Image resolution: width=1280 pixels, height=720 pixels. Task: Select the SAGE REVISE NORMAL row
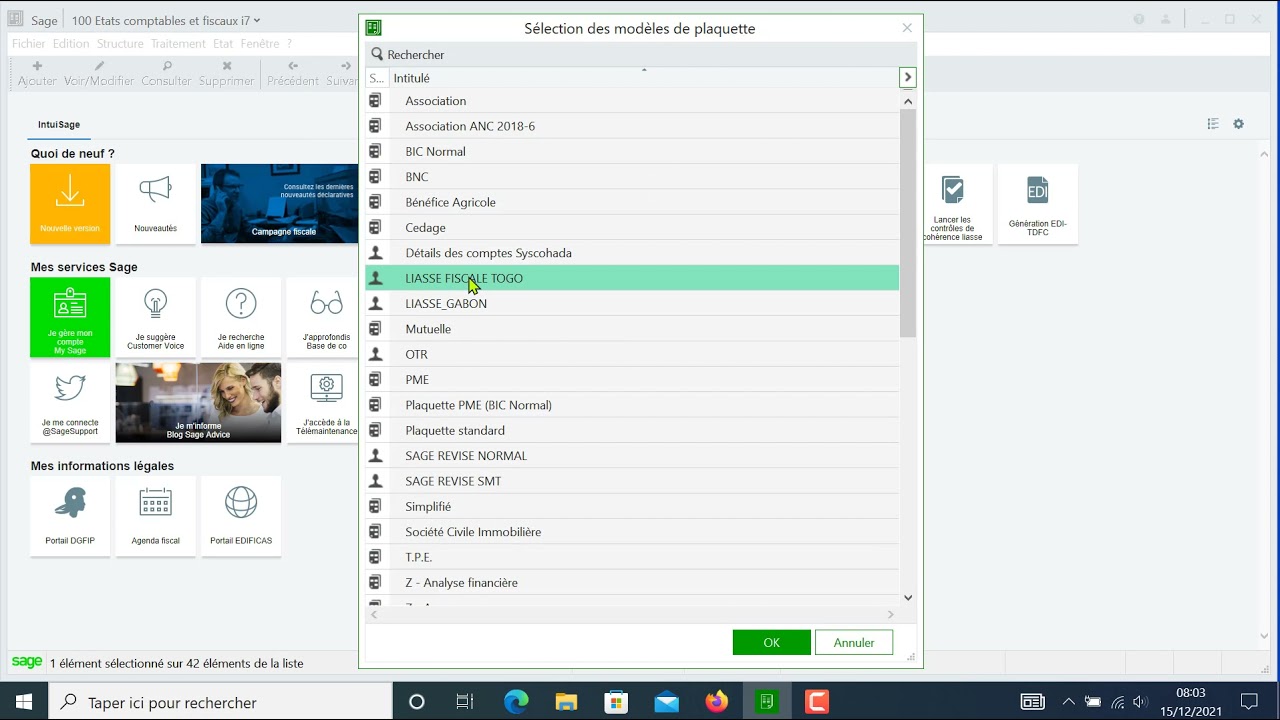point(632,456)
